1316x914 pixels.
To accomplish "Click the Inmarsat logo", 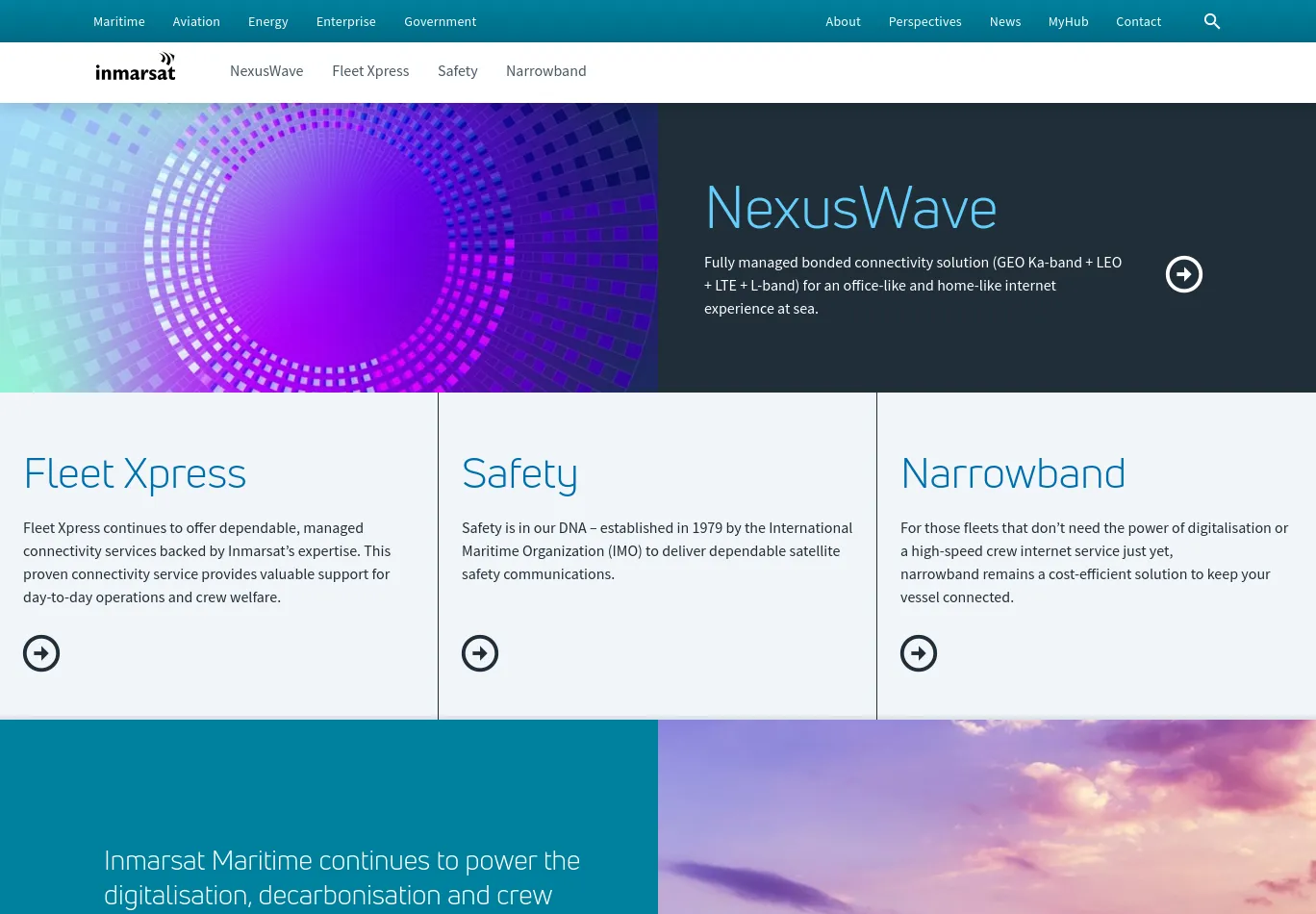I will pos(136,67).
